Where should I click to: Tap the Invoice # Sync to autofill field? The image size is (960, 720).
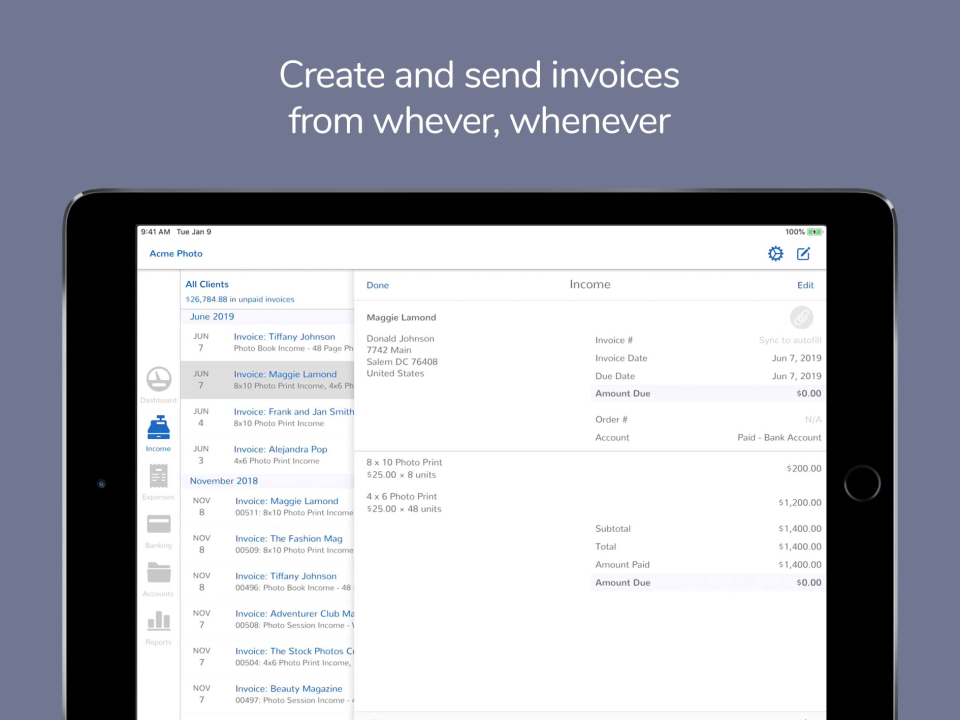pyautogui.click(x=708, y=340)
